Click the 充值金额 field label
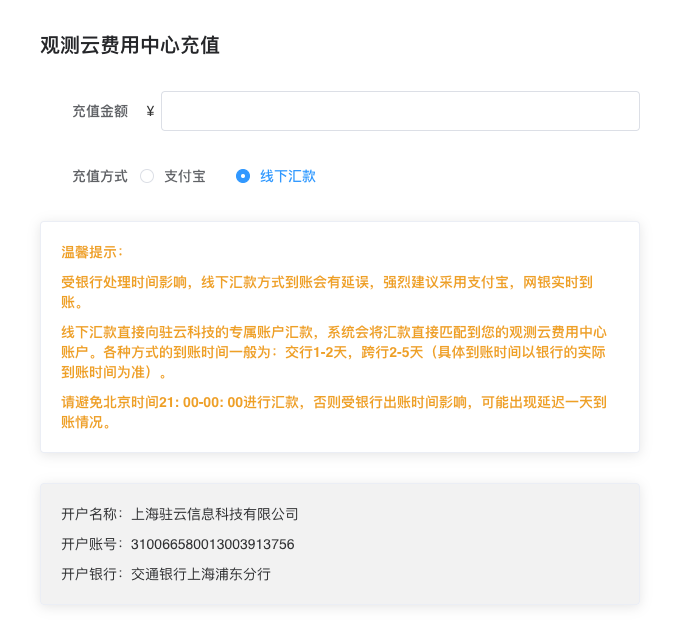The image size is (679, 633). 100,111
